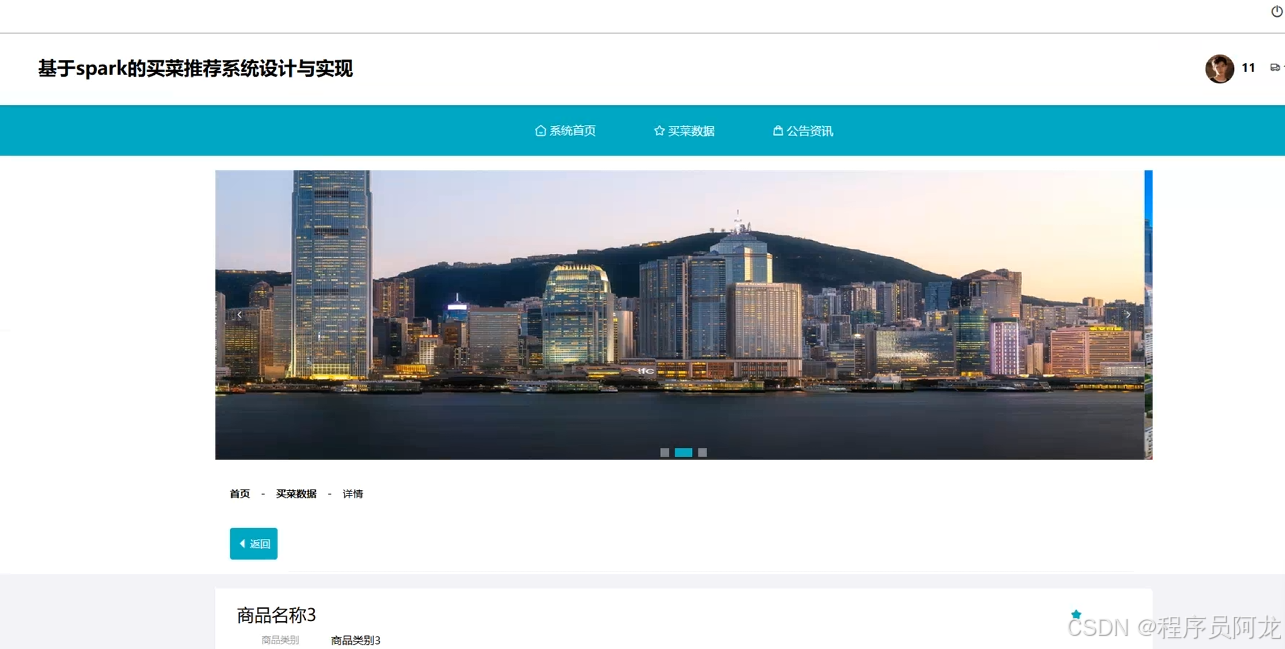Image resolution: width=1285 pixels, height=649 pixels.
Task: Click the 商品类别3 category link
Action: (355, 639)
